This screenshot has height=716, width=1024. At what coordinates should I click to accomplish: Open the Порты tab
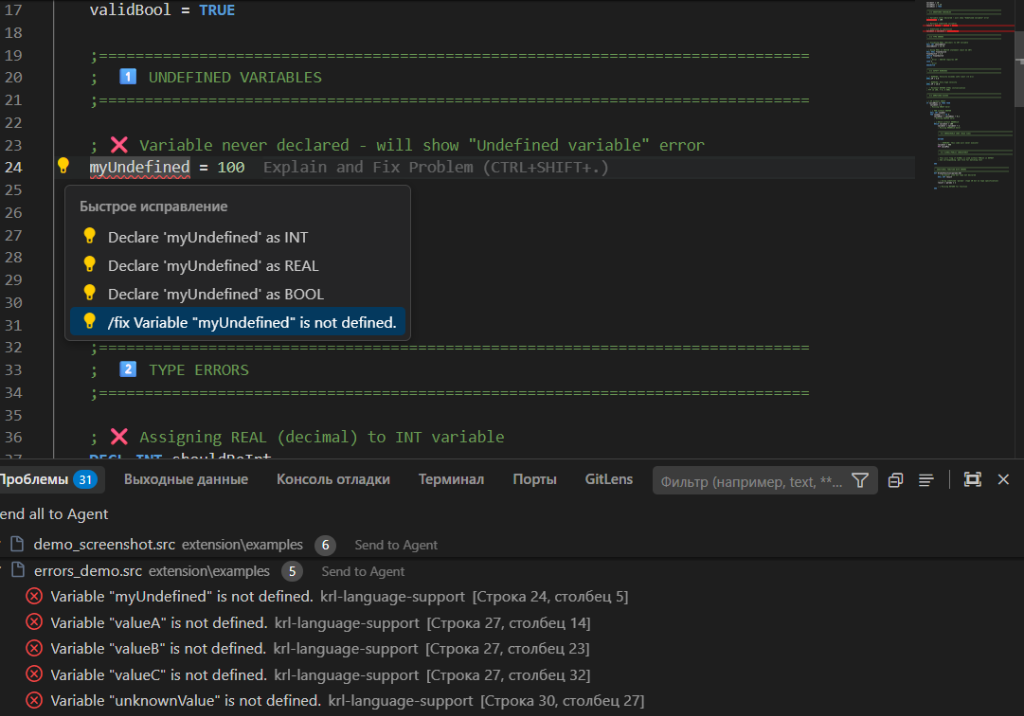pos(534,480)
